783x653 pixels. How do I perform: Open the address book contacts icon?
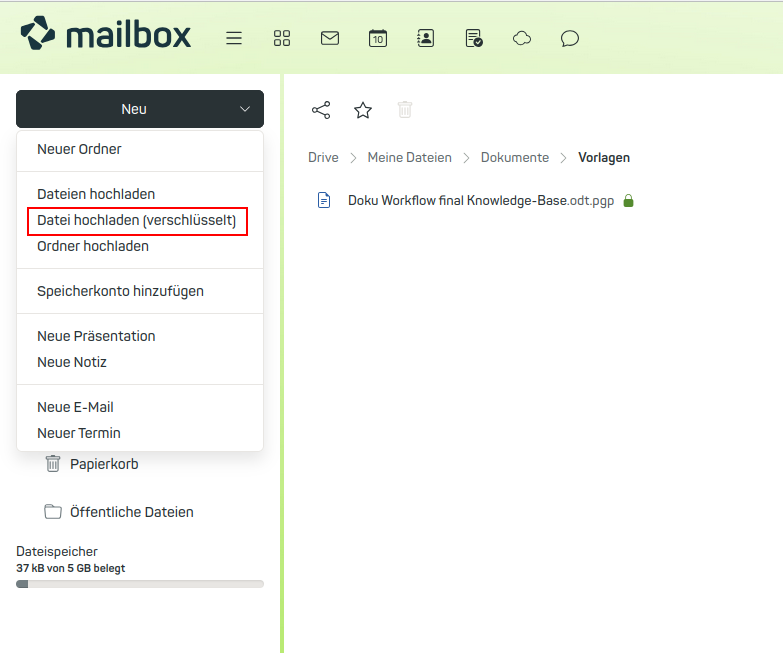[425, 38]
